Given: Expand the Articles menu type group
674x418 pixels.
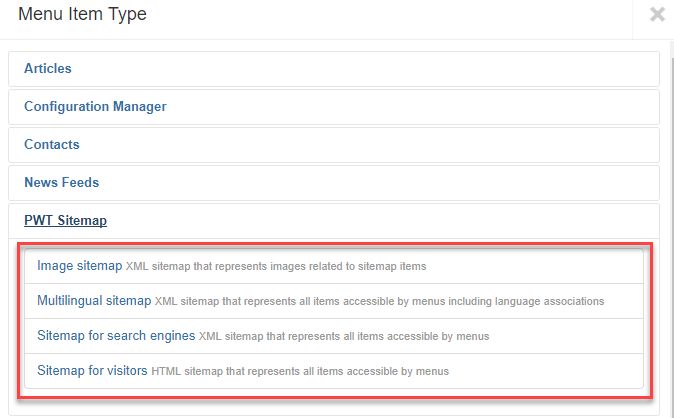Looking at the screenshot, I should (47, 69).
